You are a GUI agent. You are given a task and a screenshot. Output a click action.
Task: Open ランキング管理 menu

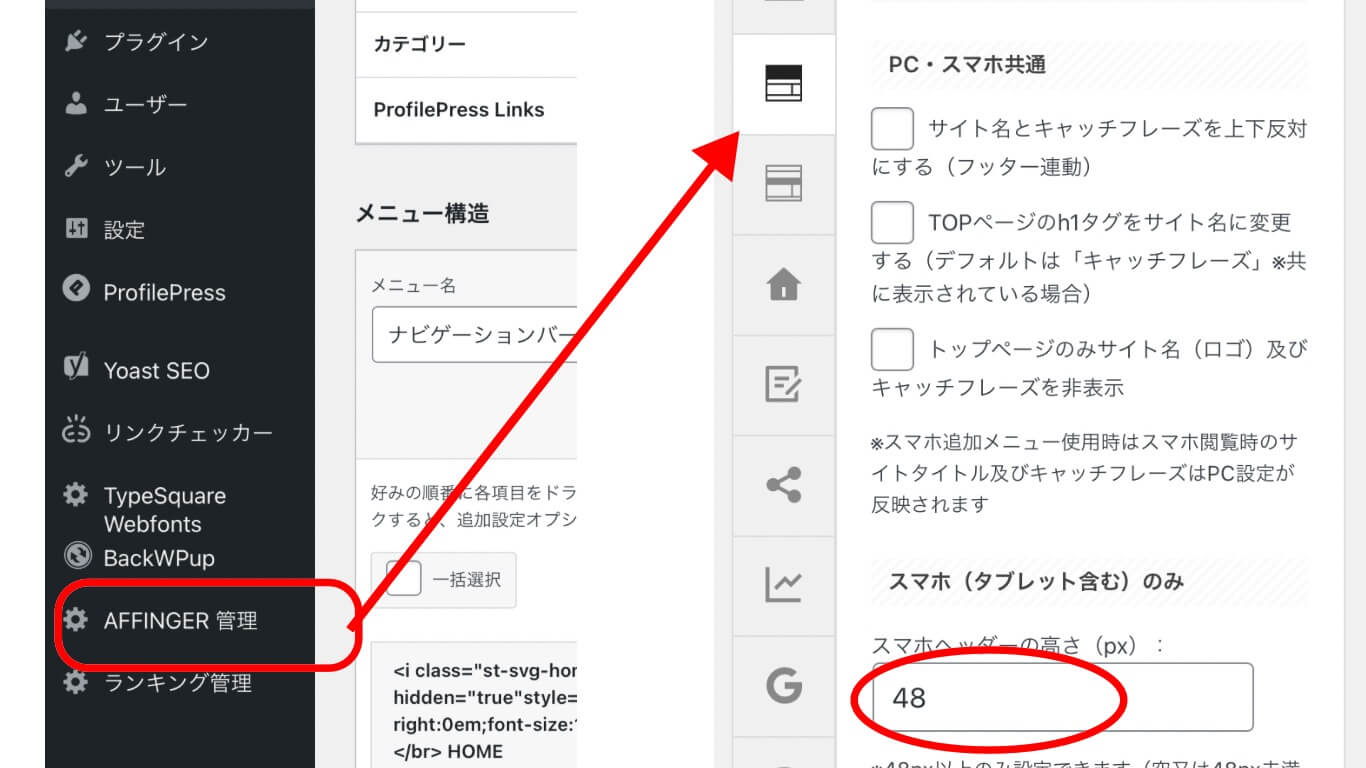click(180, 683)
